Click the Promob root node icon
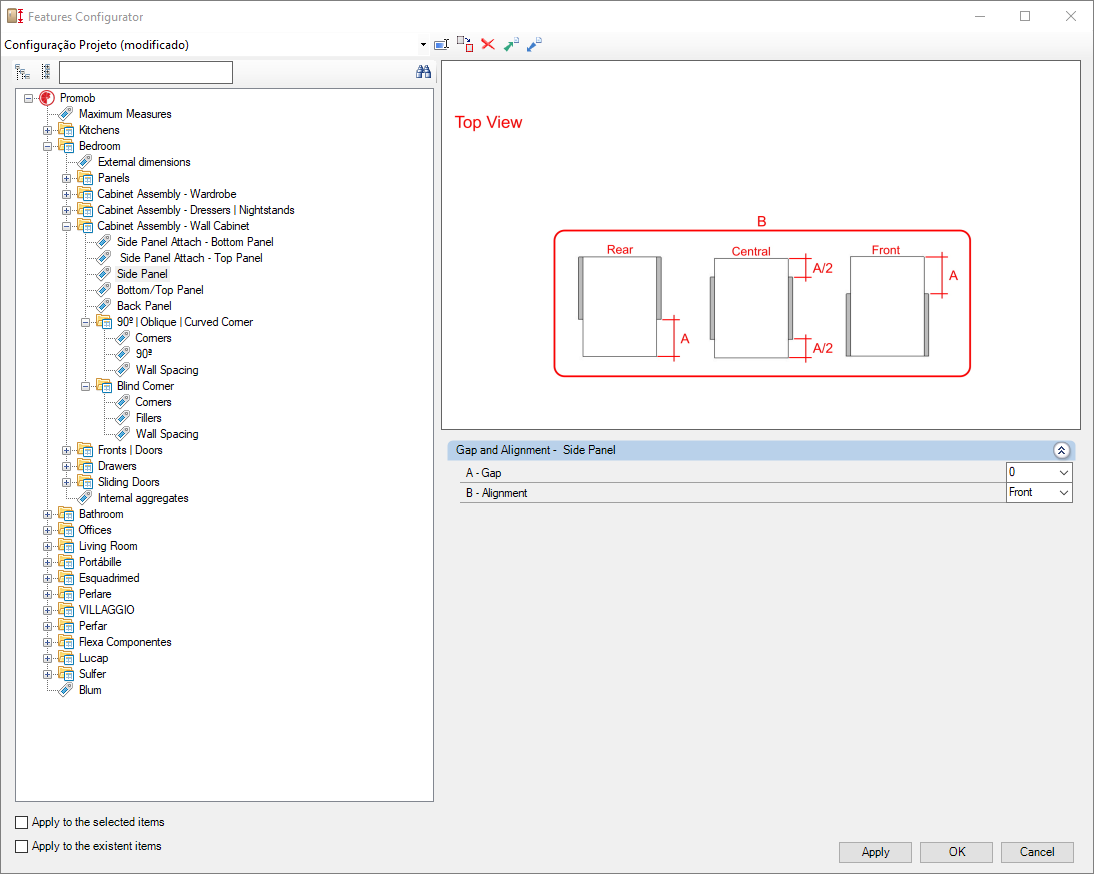The height and width of the screenshot is (874, 1094). pyautogui.click(x=47, y=98)
